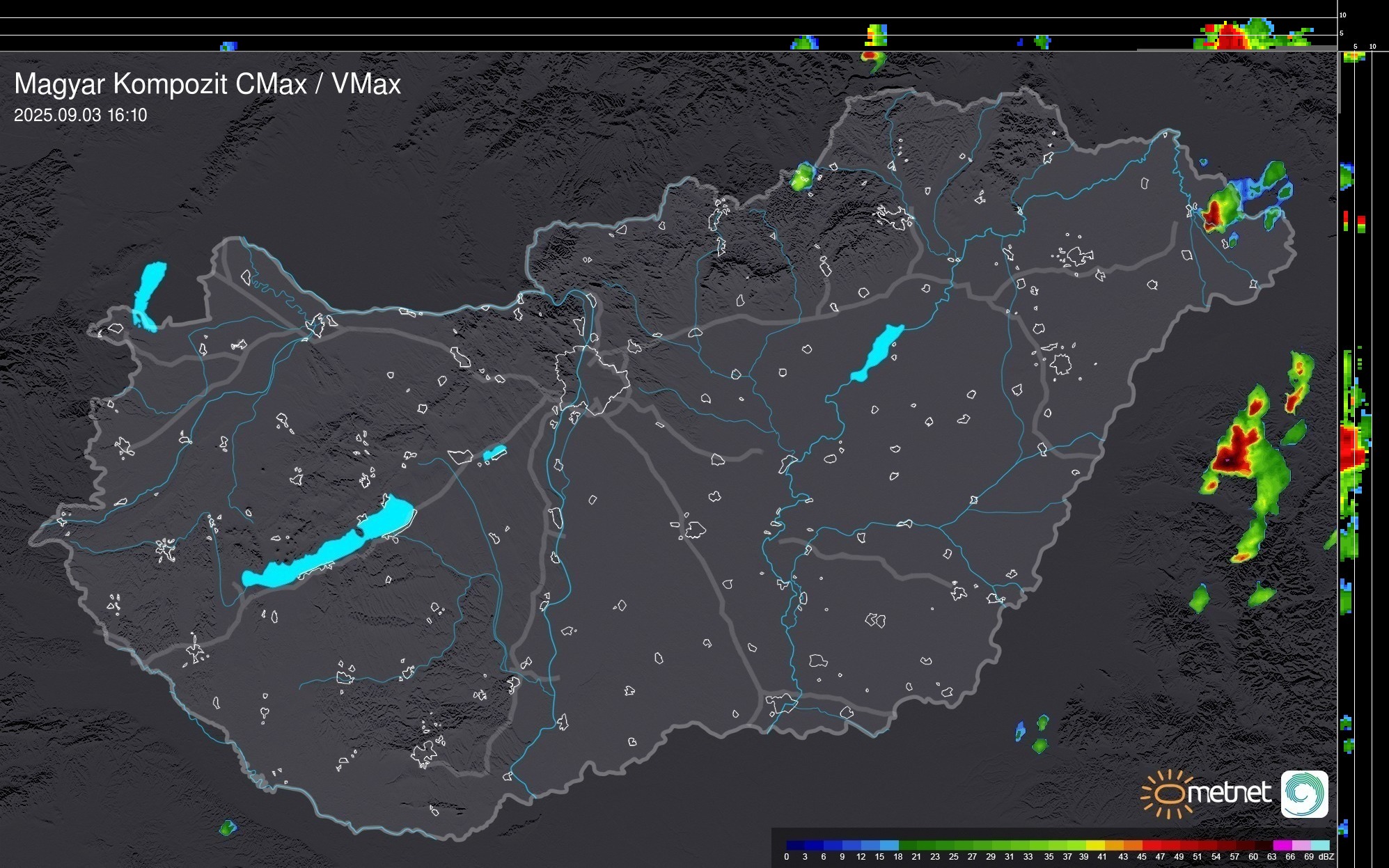Click the red storm cell in Hungary's northeast corner
1389x868 pixels.
point(1214,213)
